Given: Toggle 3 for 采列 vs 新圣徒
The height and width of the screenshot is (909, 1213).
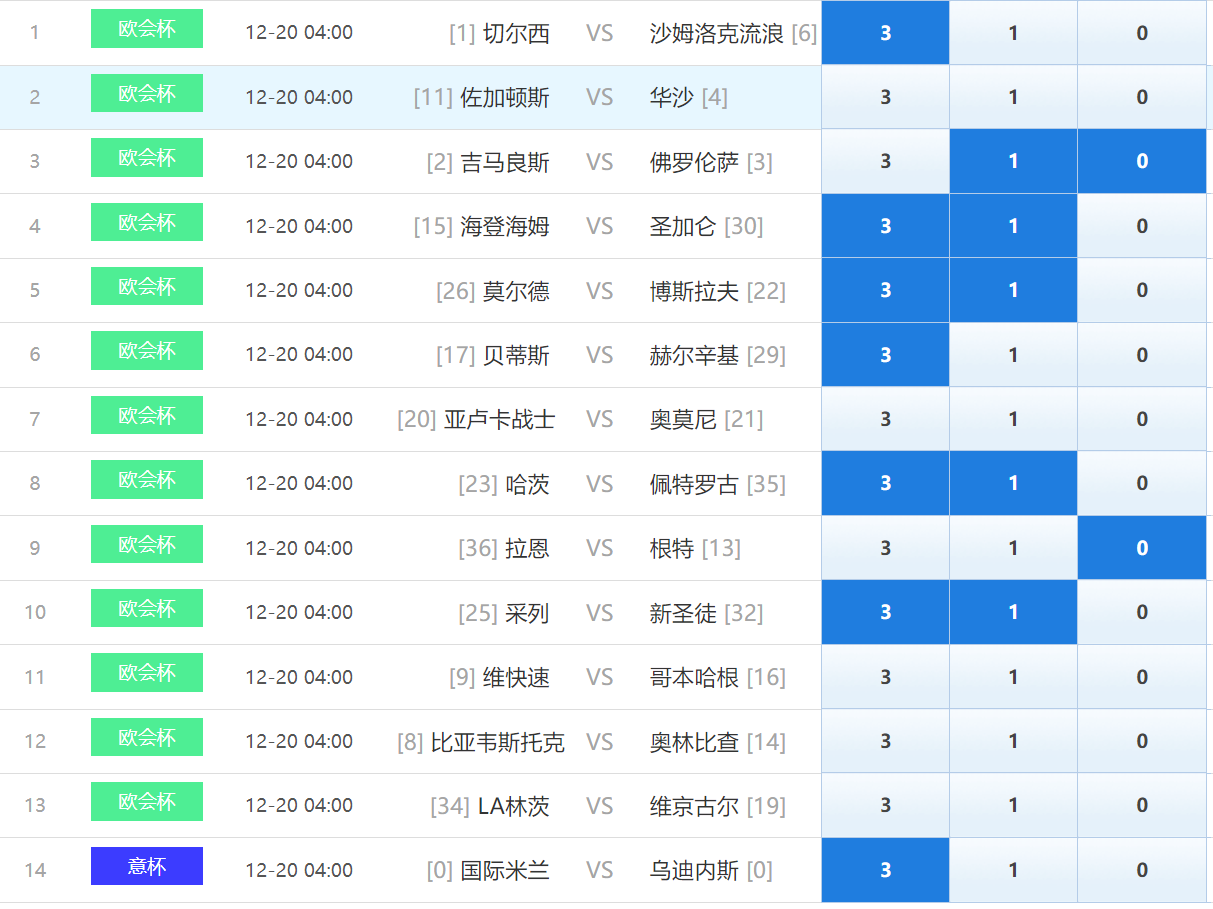Looking at the screenshot, I should click(x=885, y=612).
